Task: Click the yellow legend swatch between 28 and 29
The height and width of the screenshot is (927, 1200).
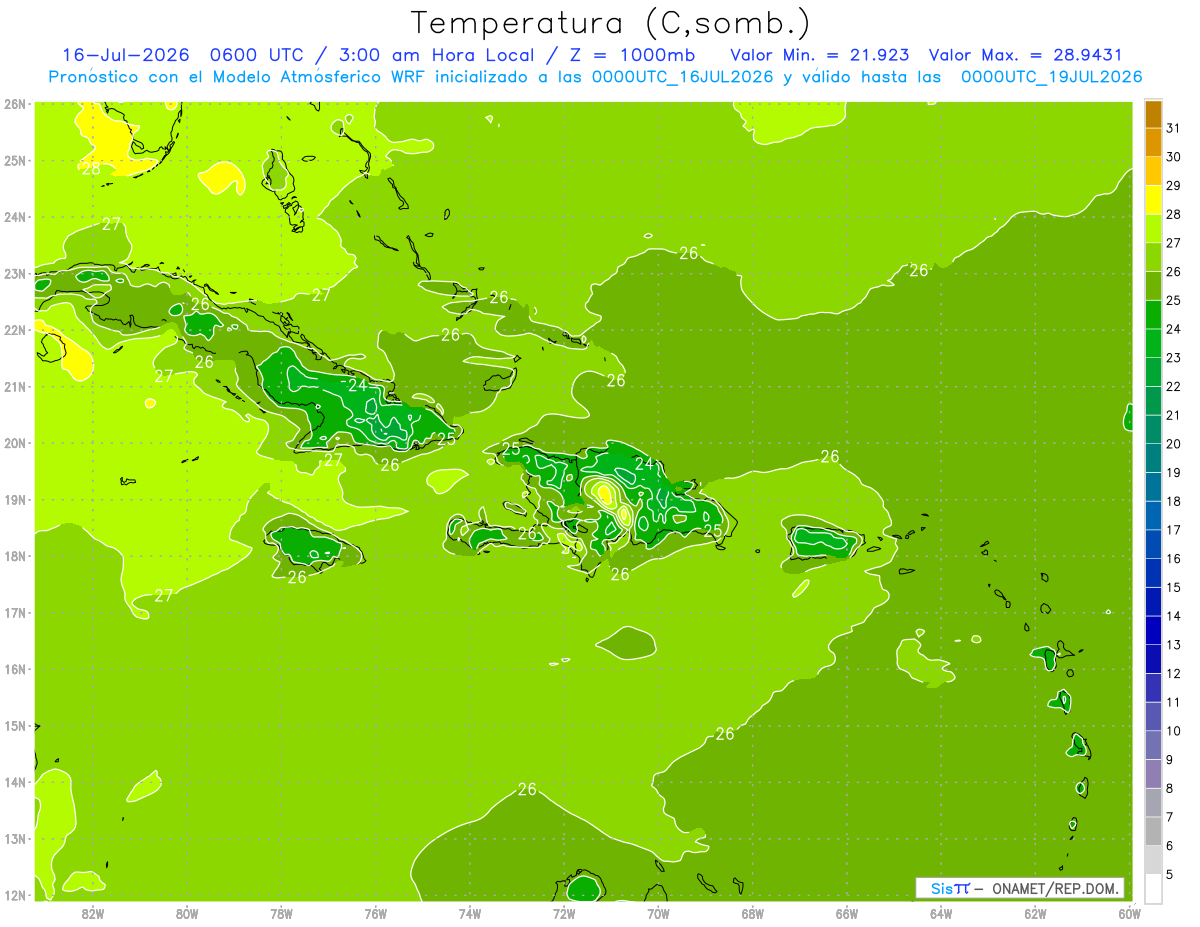Action: click(1153, 200)
